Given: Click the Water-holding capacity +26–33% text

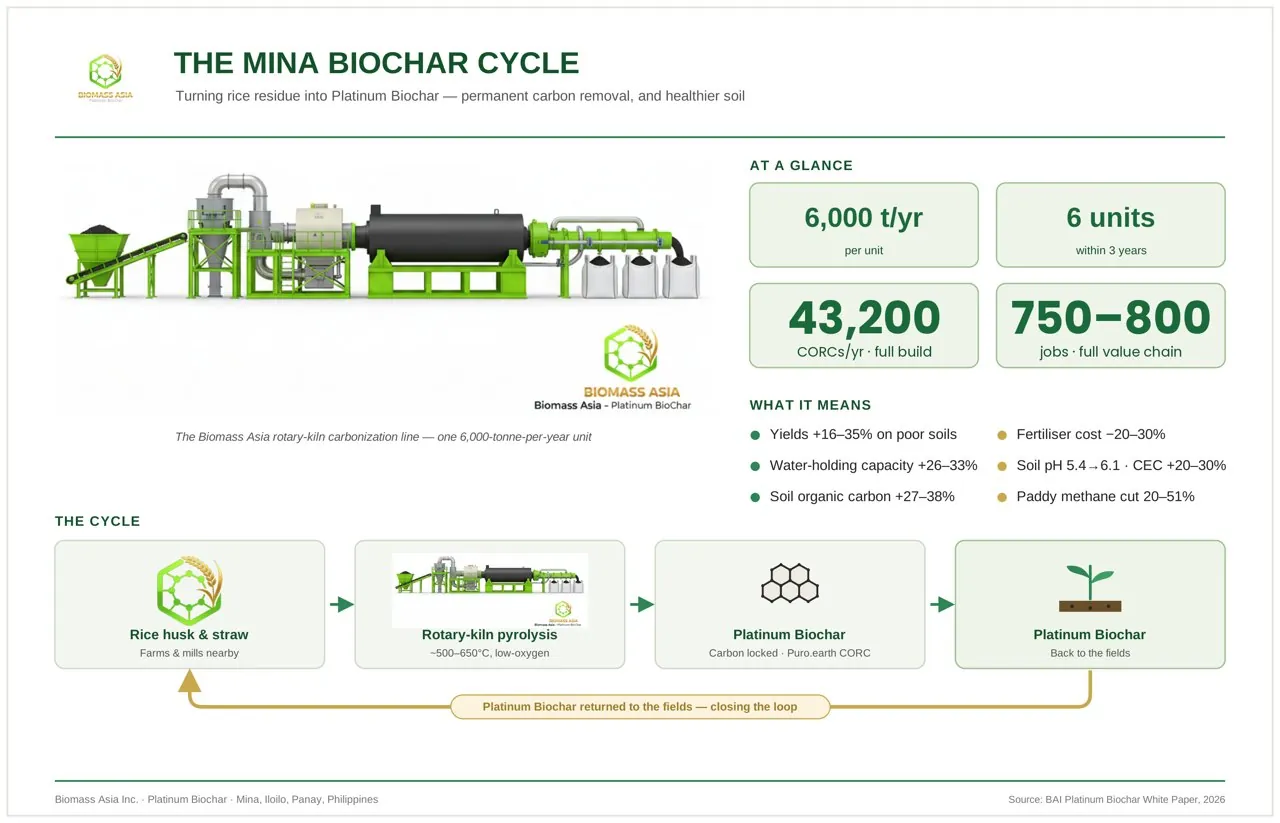Looking at the screenshot, I should (x=873, y=465).
